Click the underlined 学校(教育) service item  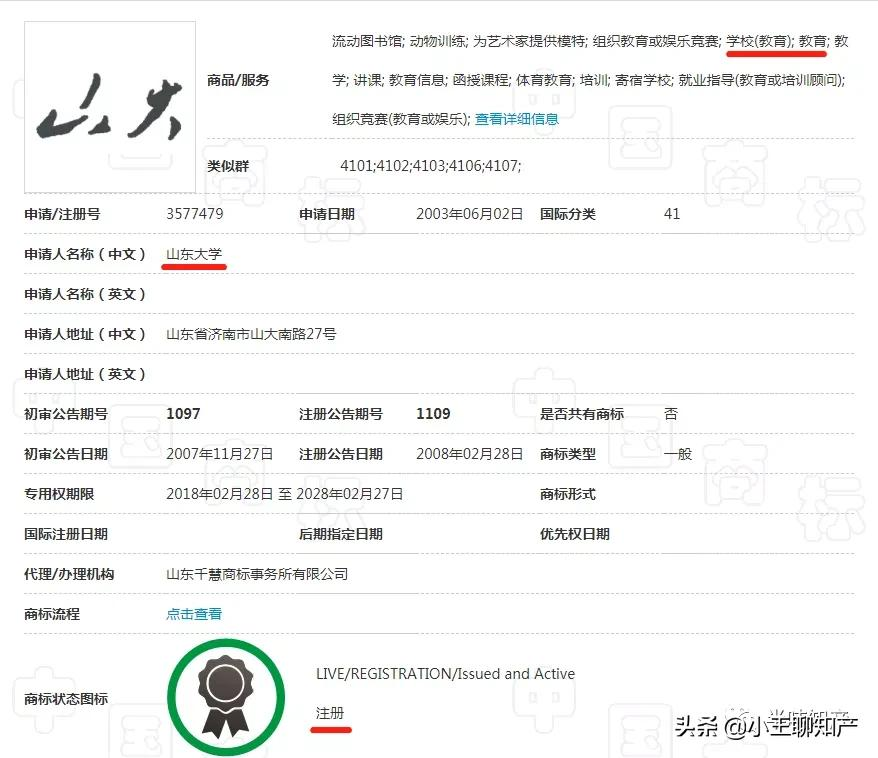click(x=759, y=41)
